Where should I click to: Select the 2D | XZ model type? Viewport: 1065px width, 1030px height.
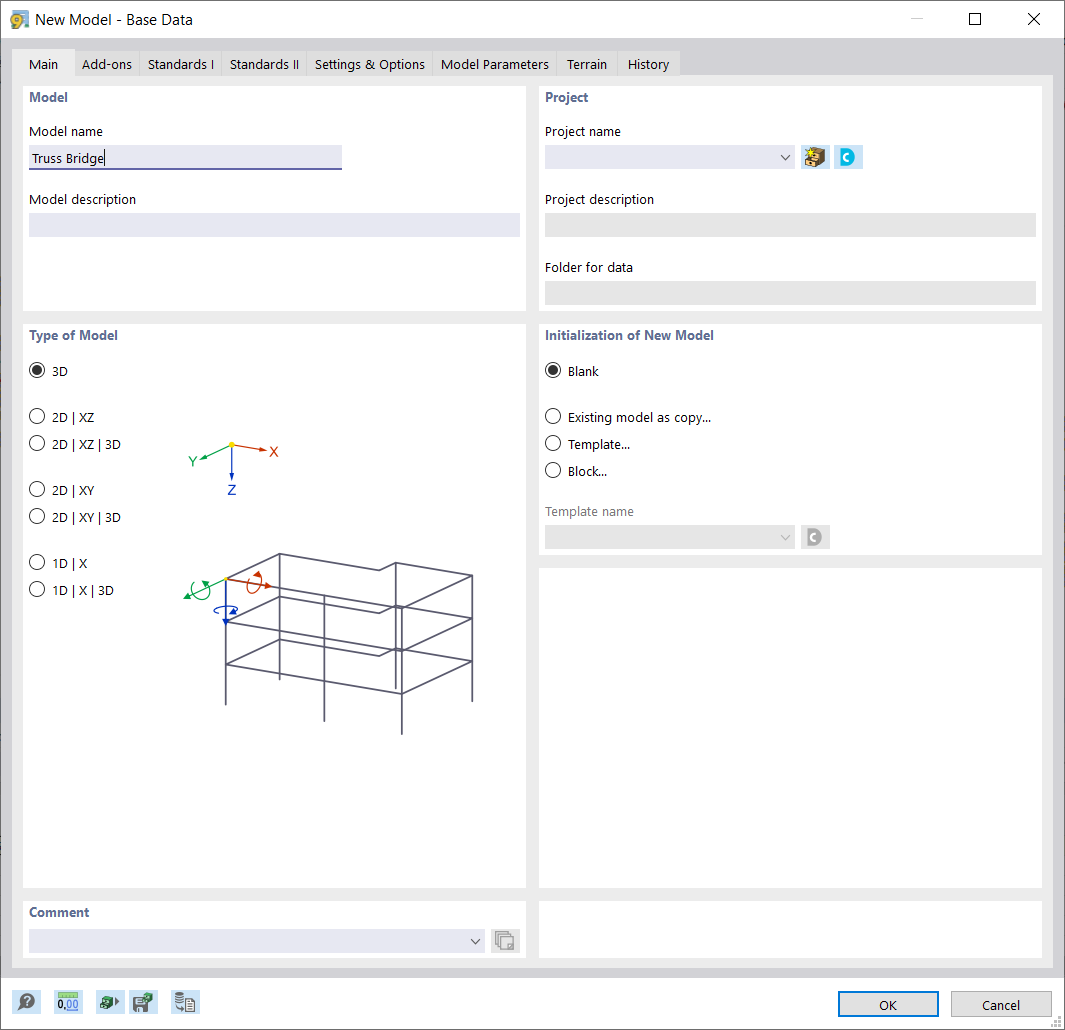(37, 416)
